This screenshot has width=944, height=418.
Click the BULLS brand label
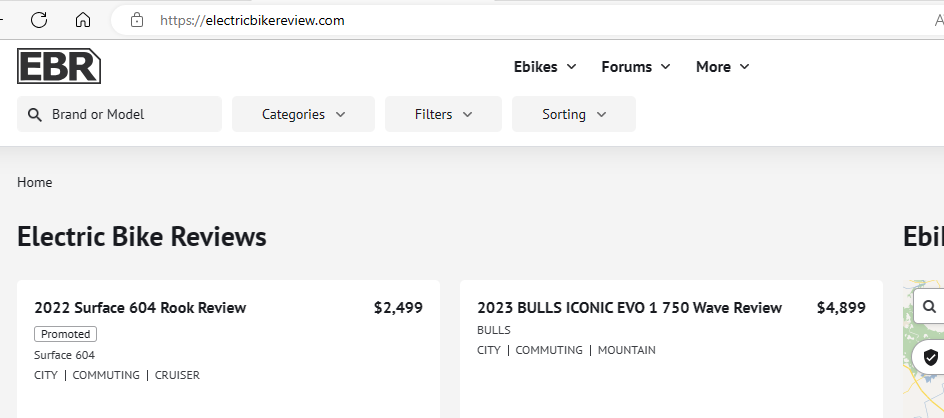coord(493,330)
